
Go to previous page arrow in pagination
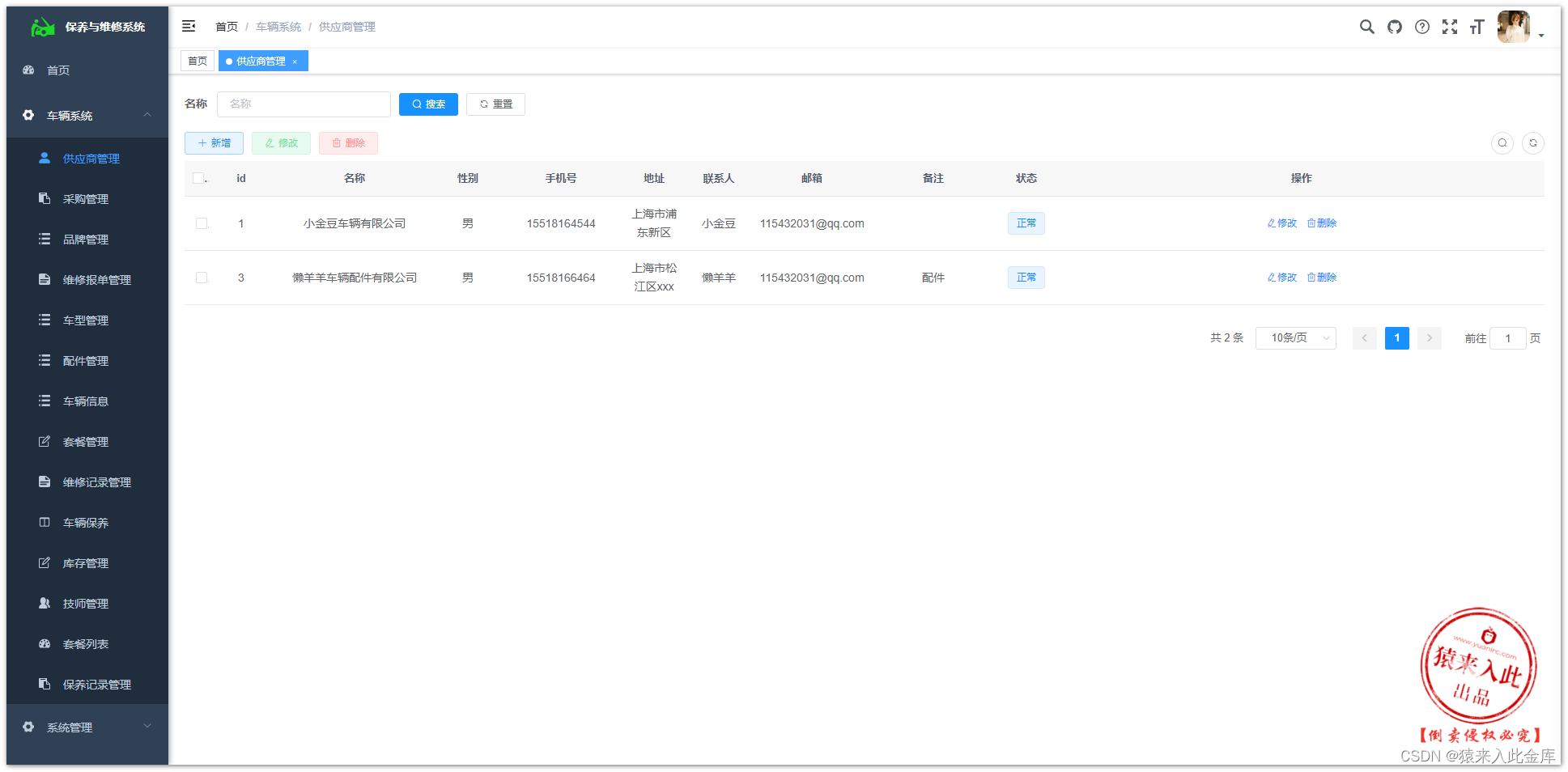click(1365, 338)
